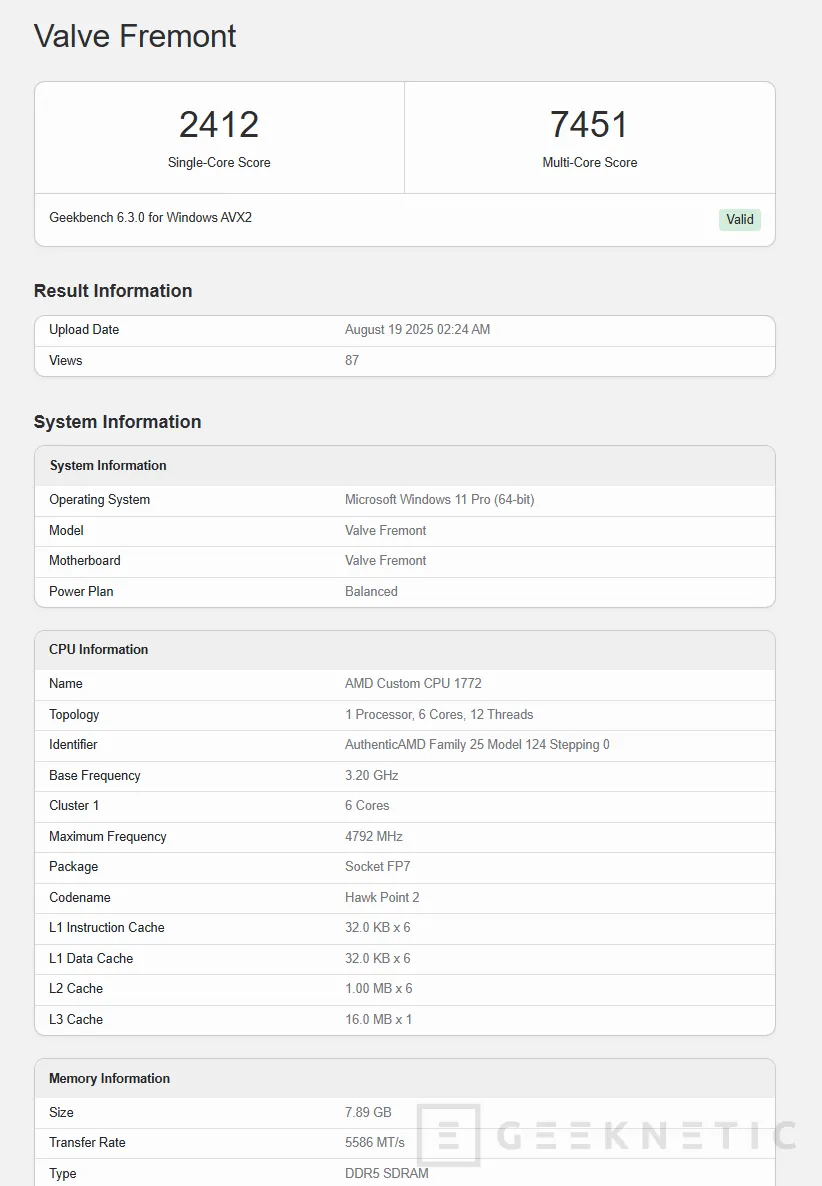Select the 5586 MT/s transfer rate value
Screen dimensions: 822x1186
[375, 1142]
